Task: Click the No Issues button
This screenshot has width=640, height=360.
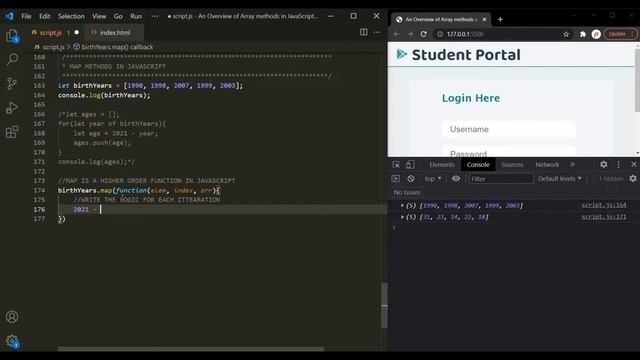Action: pyautogui.click(x=407, y=192)
